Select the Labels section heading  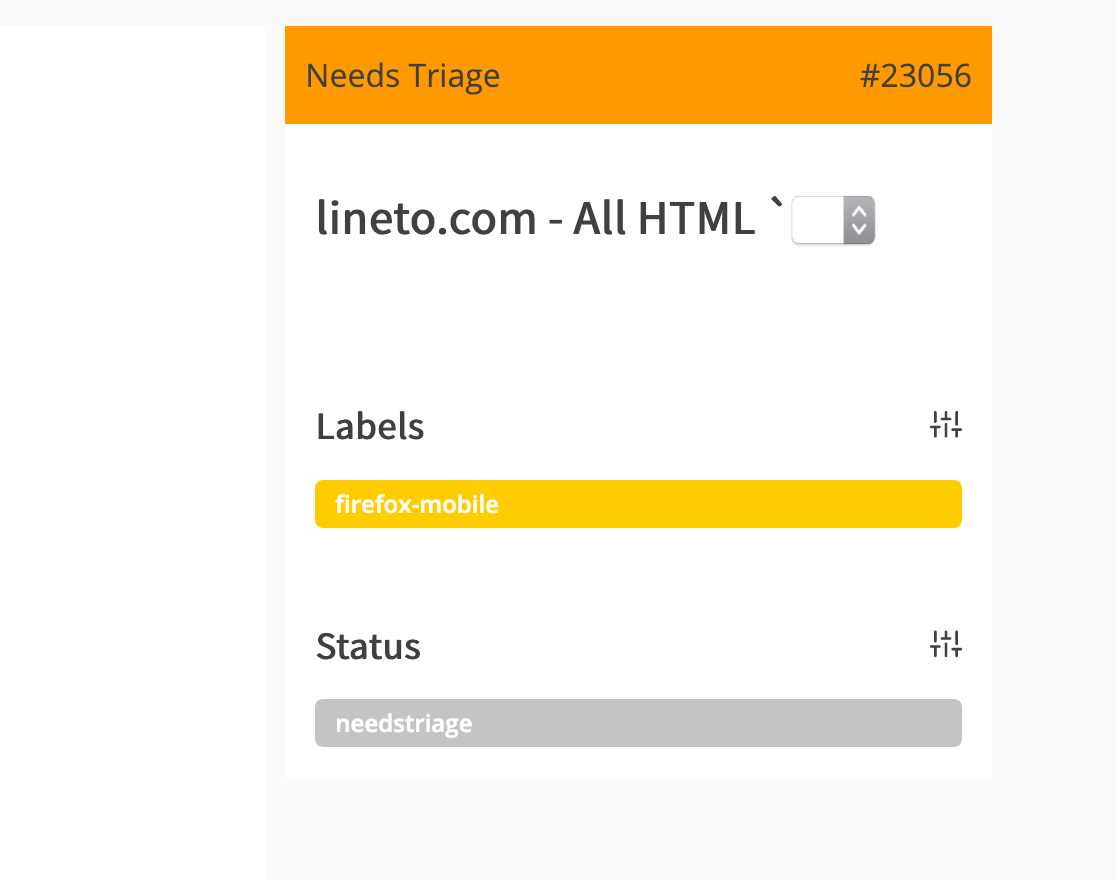click(x=370, y=426)
